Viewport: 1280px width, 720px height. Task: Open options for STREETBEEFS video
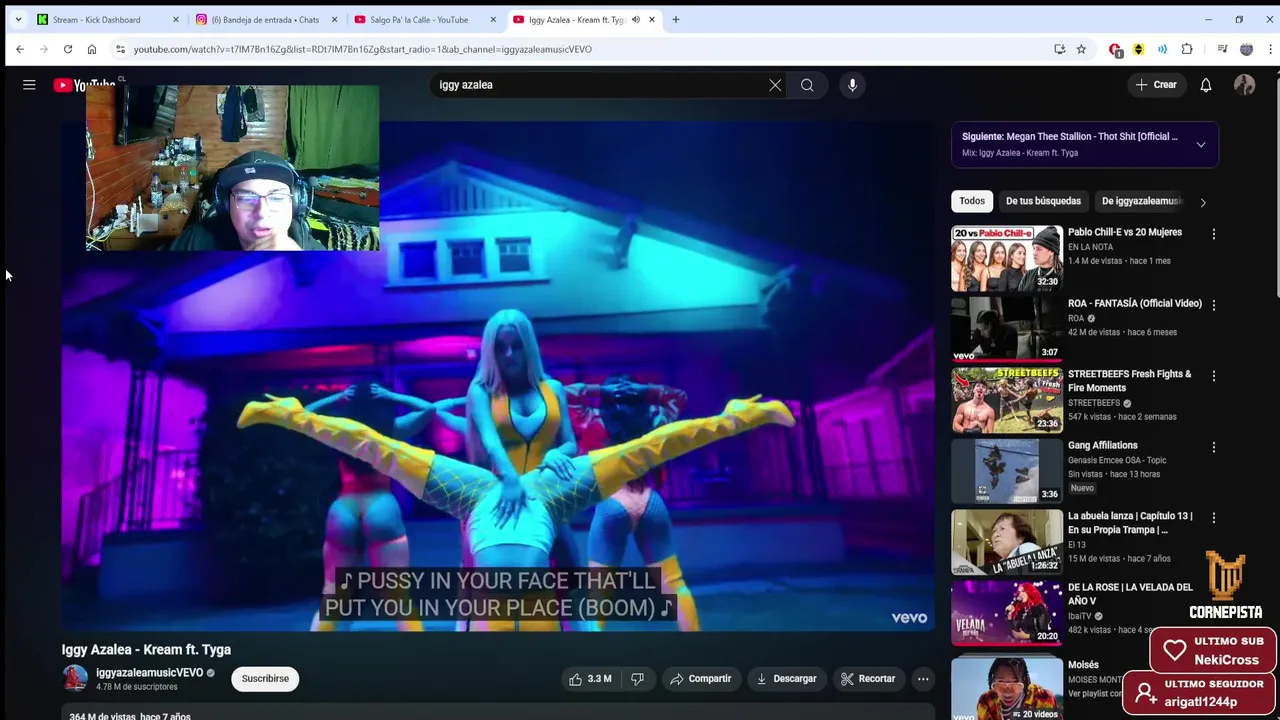pos(1214,376)
